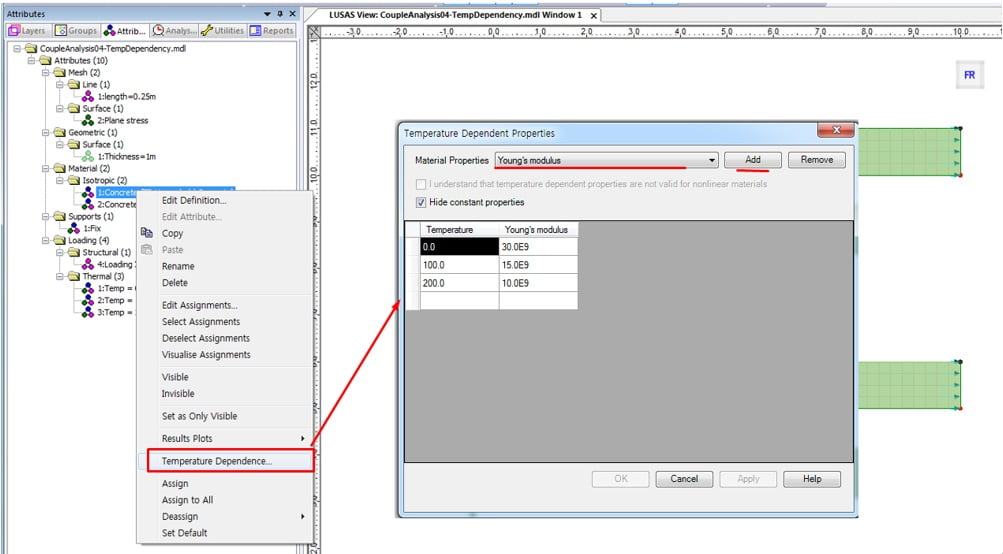Click the Copy icon in context menu
The width and height of the screenshot is (1003, 554).
(147, 234)
